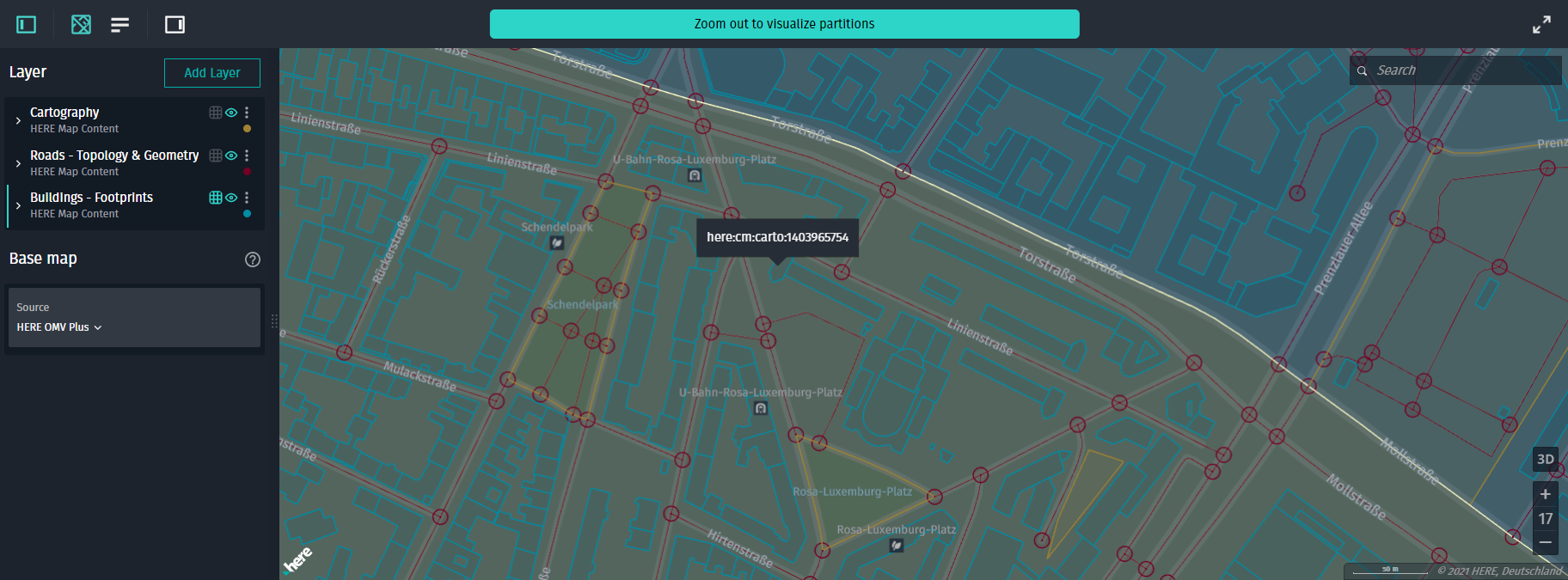Open more options menu for Buildings layer
1568x580 pixels.
(247, 198)
